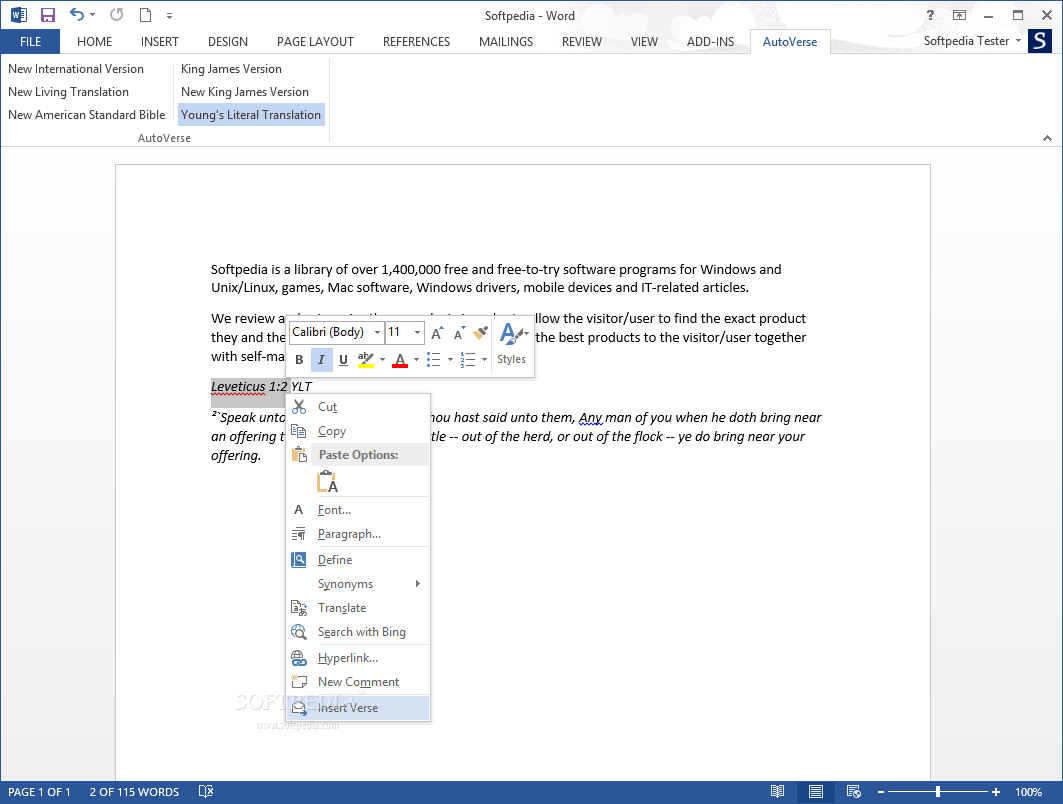Apply yellow text highlight color

pos(366,360)
